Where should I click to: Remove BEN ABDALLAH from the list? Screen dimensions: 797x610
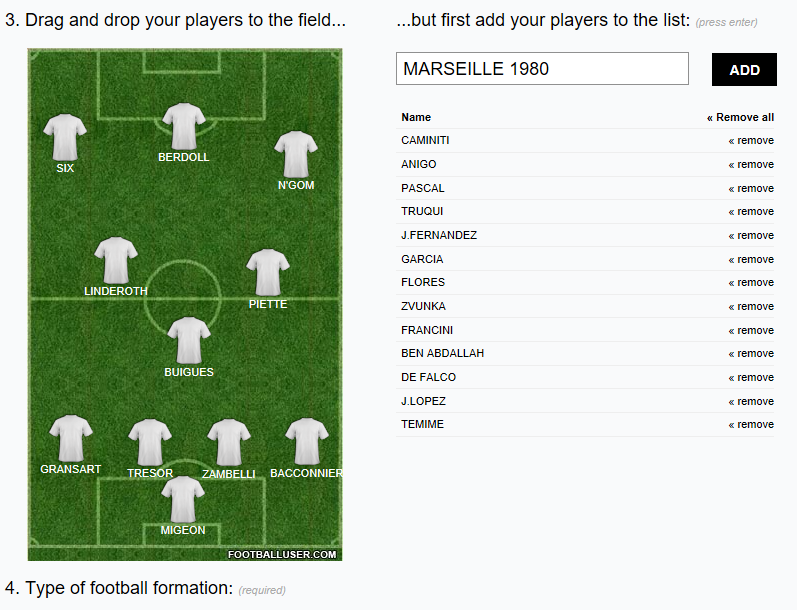(x=751, y=353)
